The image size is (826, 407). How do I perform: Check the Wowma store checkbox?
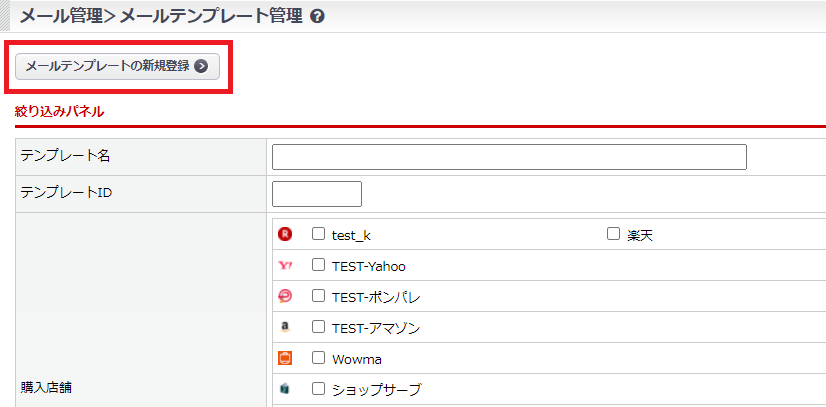(x=319, y=358)
